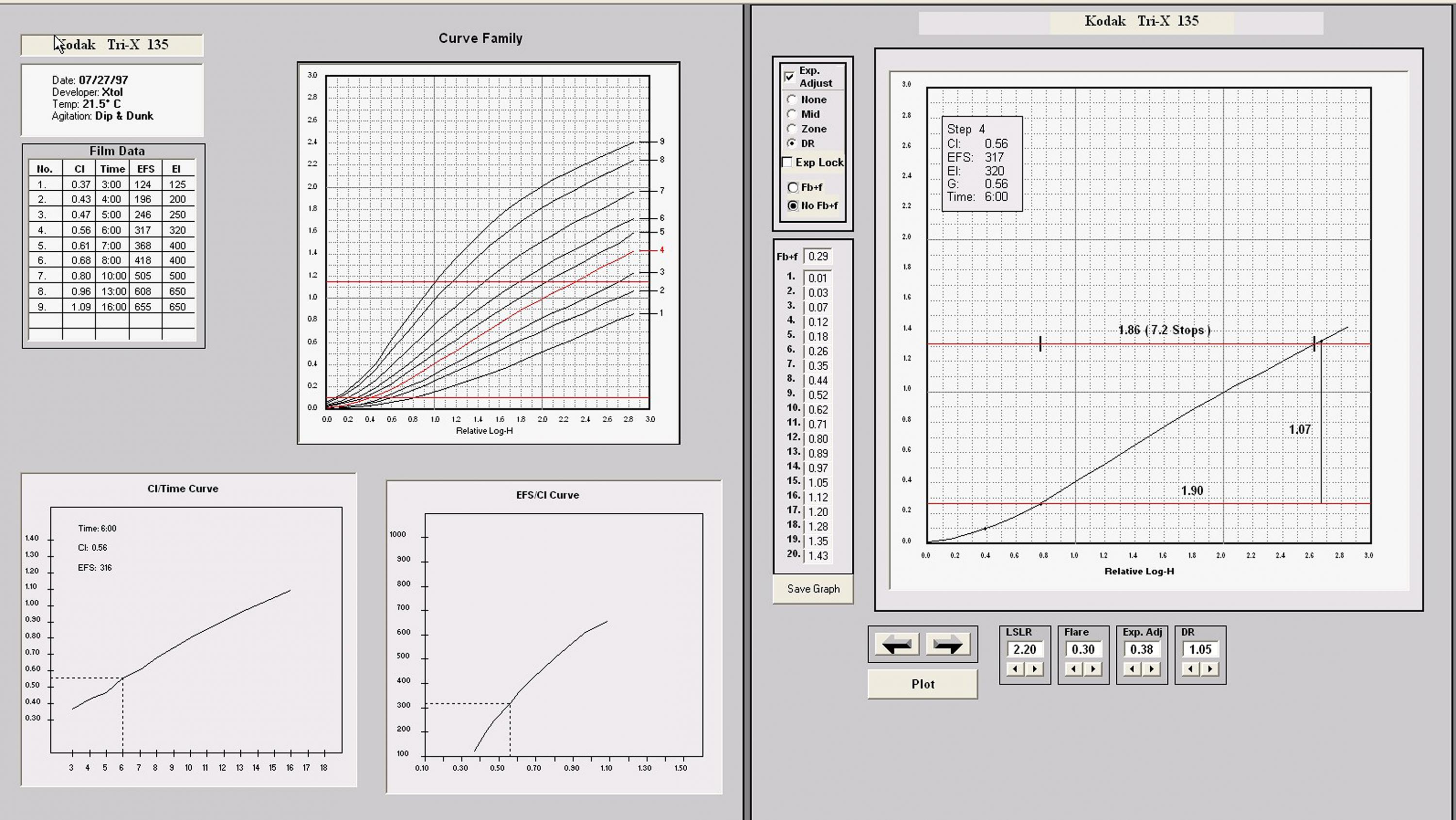Click the Flare value field 0.30
The height and width of the screenshot is (820, 1456).
[1083, 649]
